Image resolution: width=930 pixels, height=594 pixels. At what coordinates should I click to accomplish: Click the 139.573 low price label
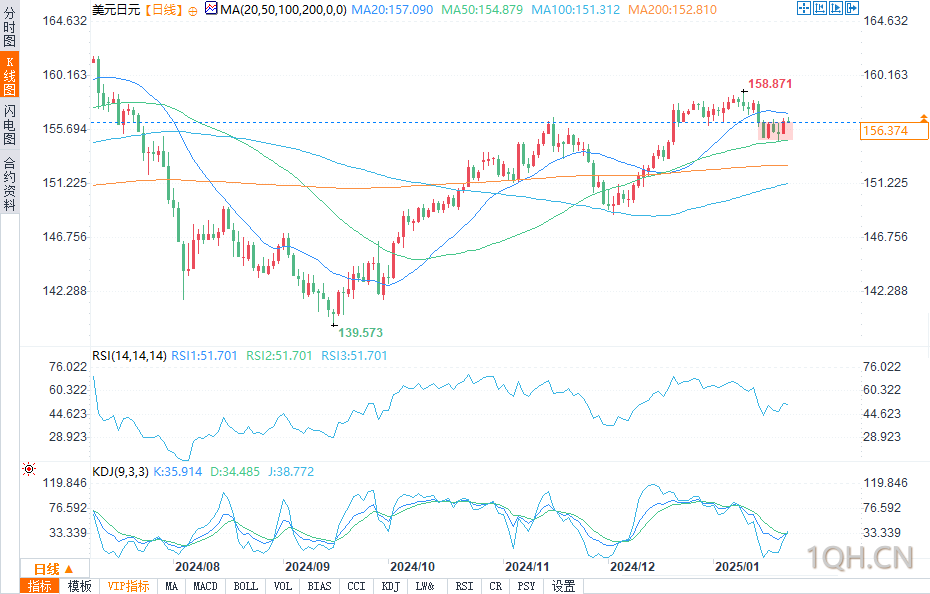[361, 332]
